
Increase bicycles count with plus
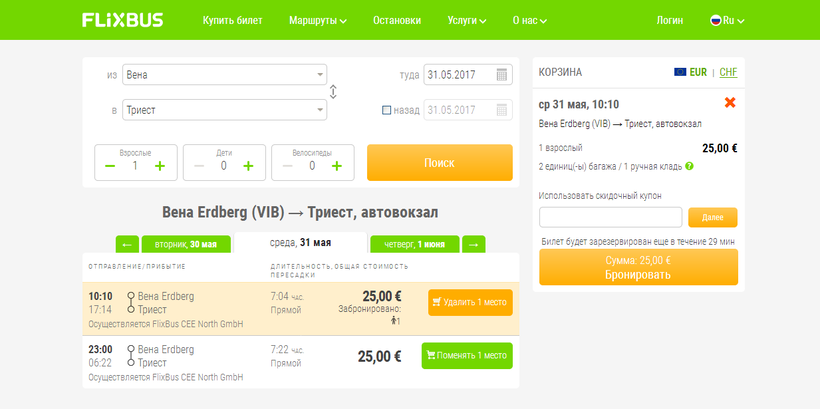[x=337, y=166]
